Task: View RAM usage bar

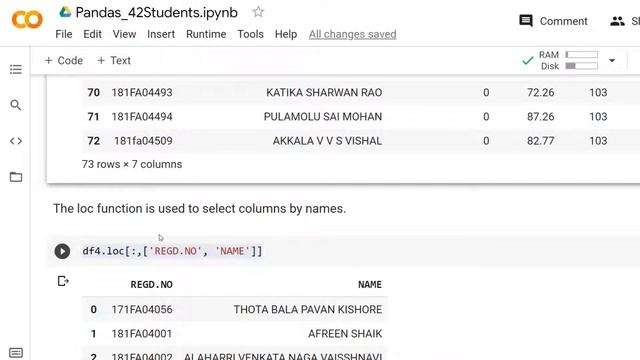Action: tap(582, 55)
